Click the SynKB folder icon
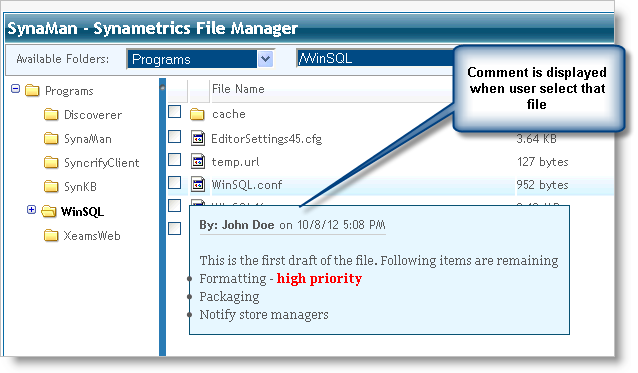This screenshot has height=373, width=638. coord(51,187)
